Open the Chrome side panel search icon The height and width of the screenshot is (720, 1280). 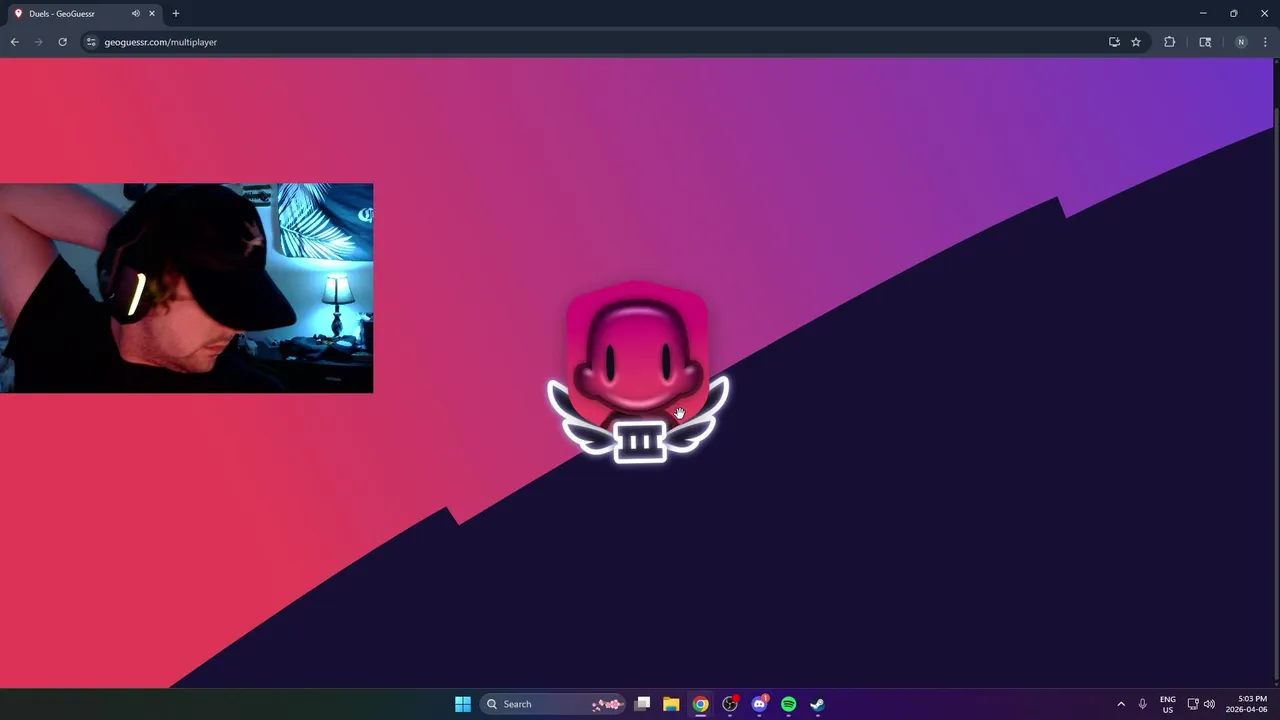pyautogui.click(x=1205, y=42)
